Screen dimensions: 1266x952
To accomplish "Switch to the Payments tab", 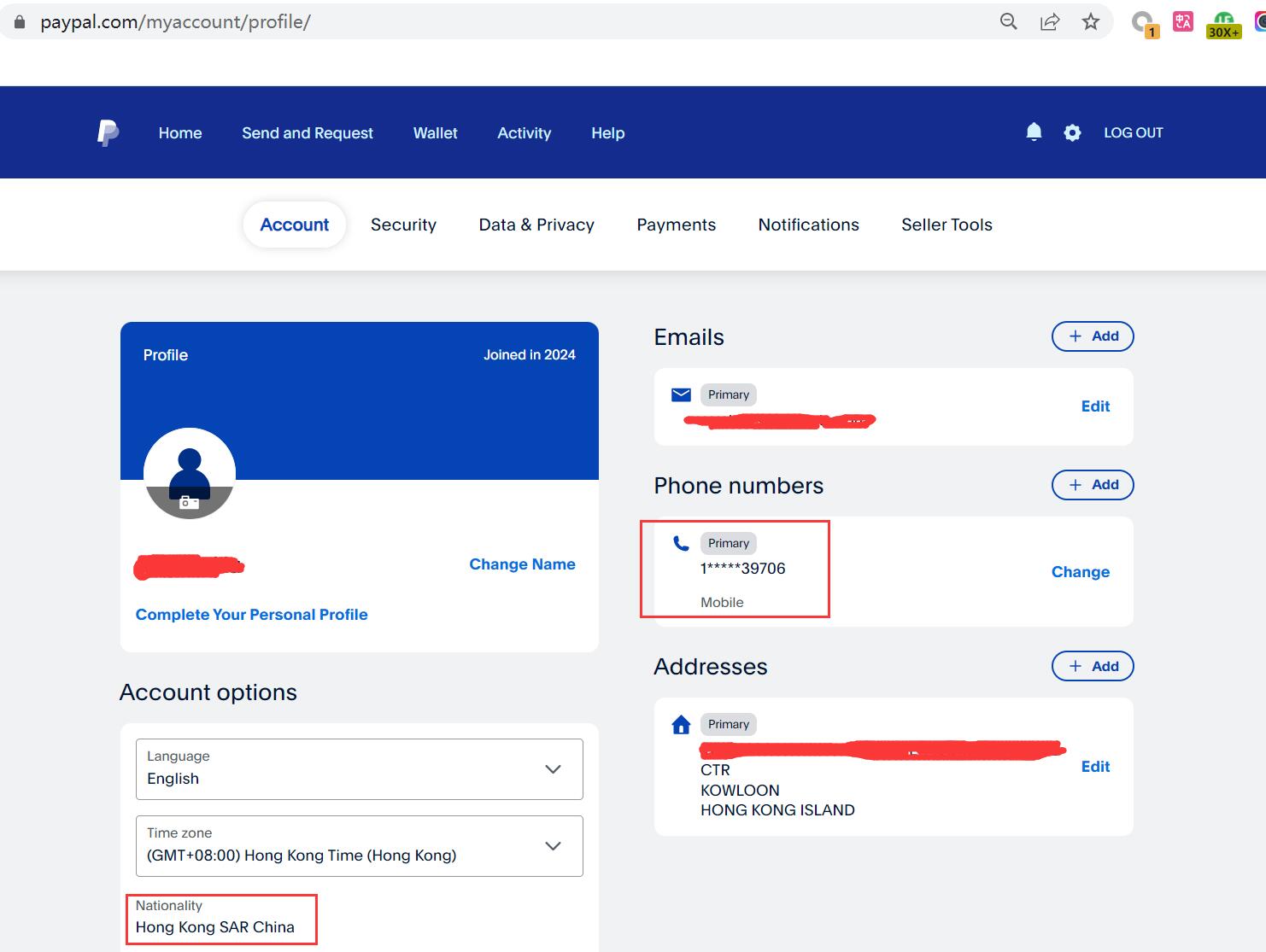I will pyautogui.click(x=677, y=225).
